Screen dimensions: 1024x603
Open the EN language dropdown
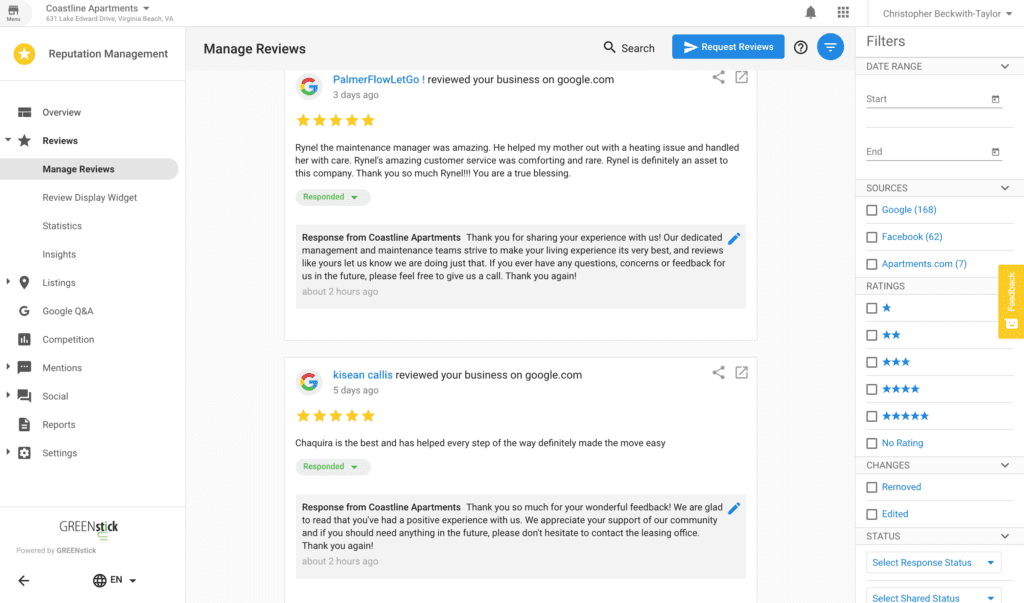115,580
